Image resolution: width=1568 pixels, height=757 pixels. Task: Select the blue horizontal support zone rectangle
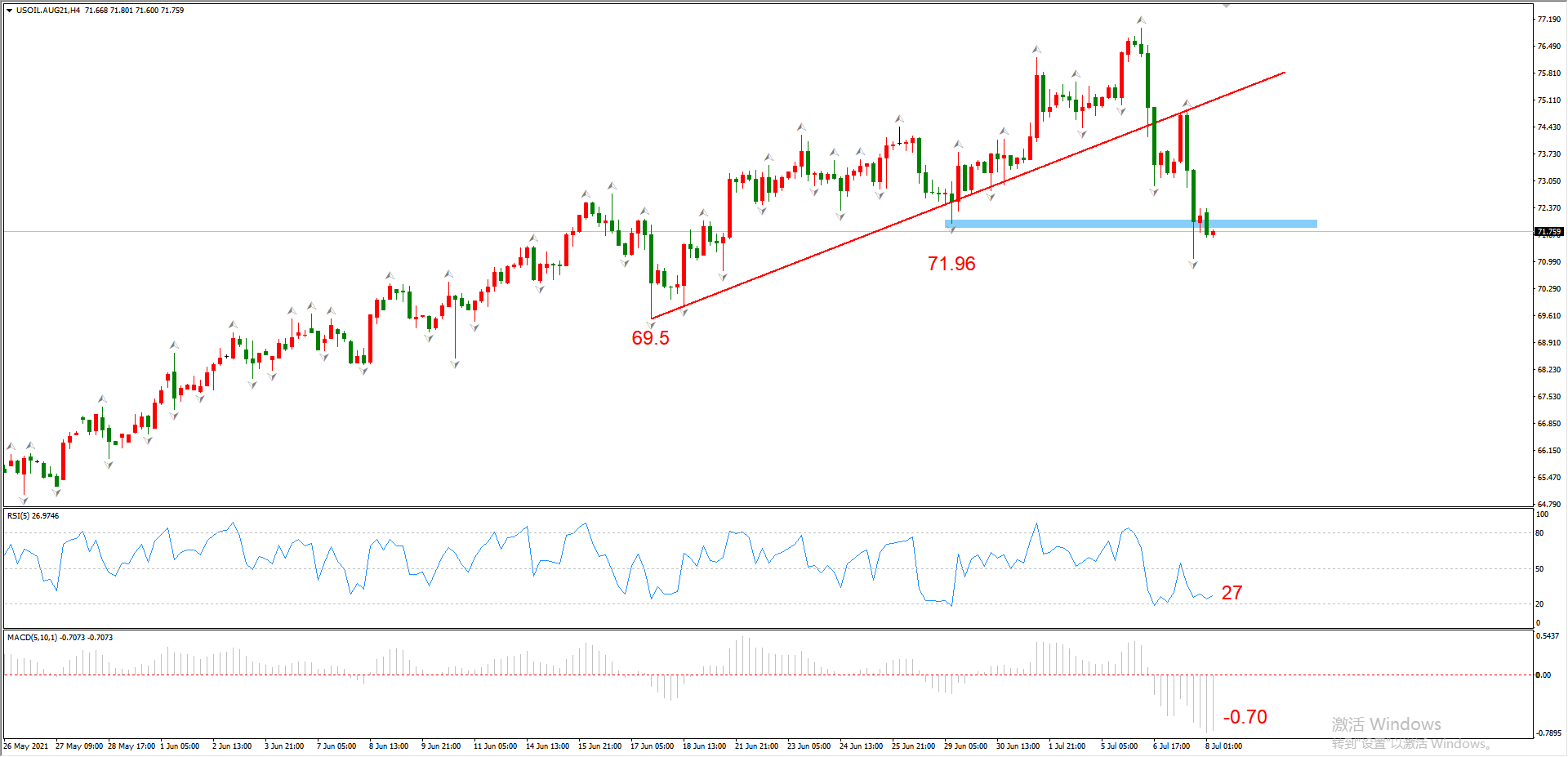tap(1131, 224)
